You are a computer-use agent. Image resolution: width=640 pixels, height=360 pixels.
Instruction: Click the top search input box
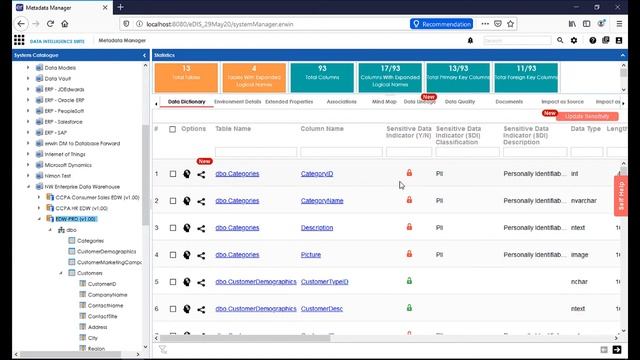pyautogui.click(x=517, y=40)
